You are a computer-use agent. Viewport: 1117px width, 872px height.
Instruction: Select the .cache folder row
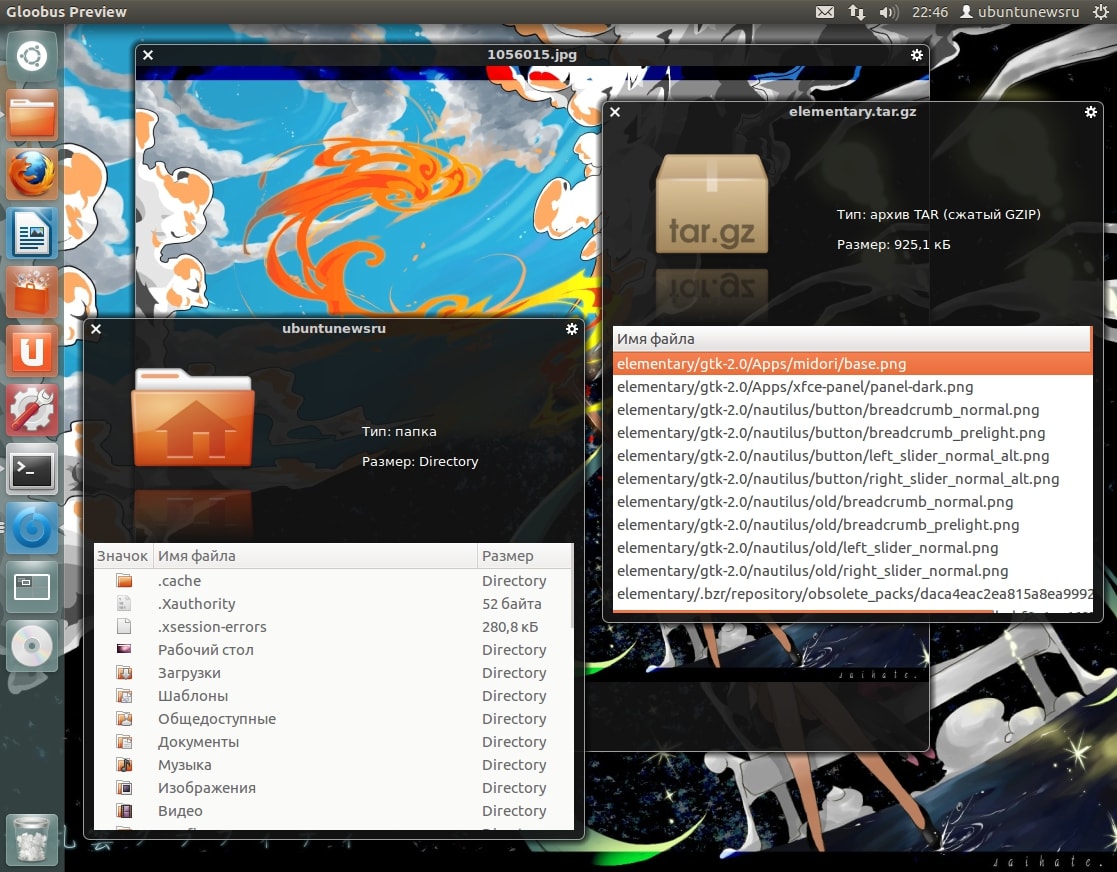coord(333,581)
